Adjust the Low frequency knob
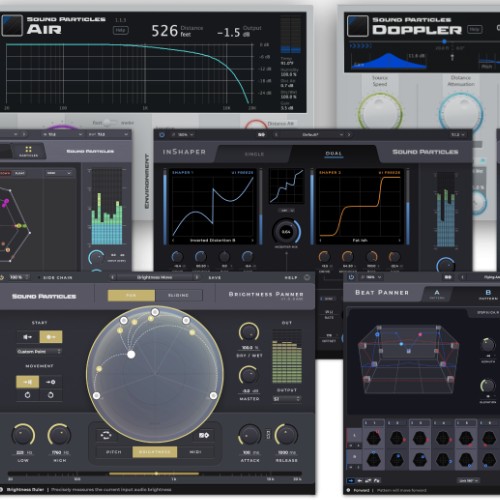Viewport: 500px width, 500px height. pos(23,435)
